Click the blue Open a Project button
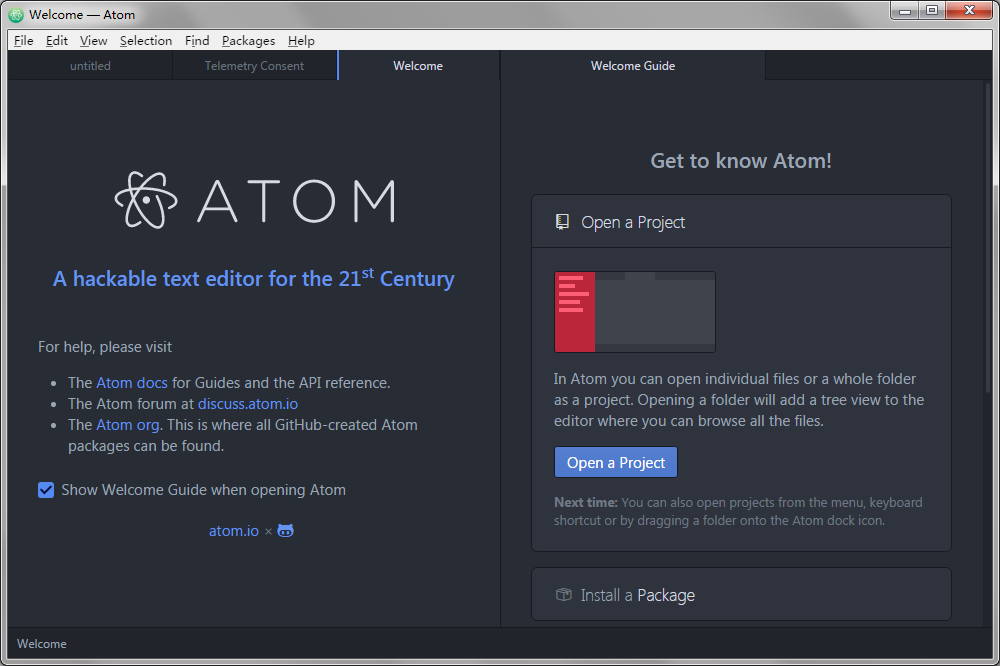The width and height of the screenshot is (1000, 666). [615, 462]
